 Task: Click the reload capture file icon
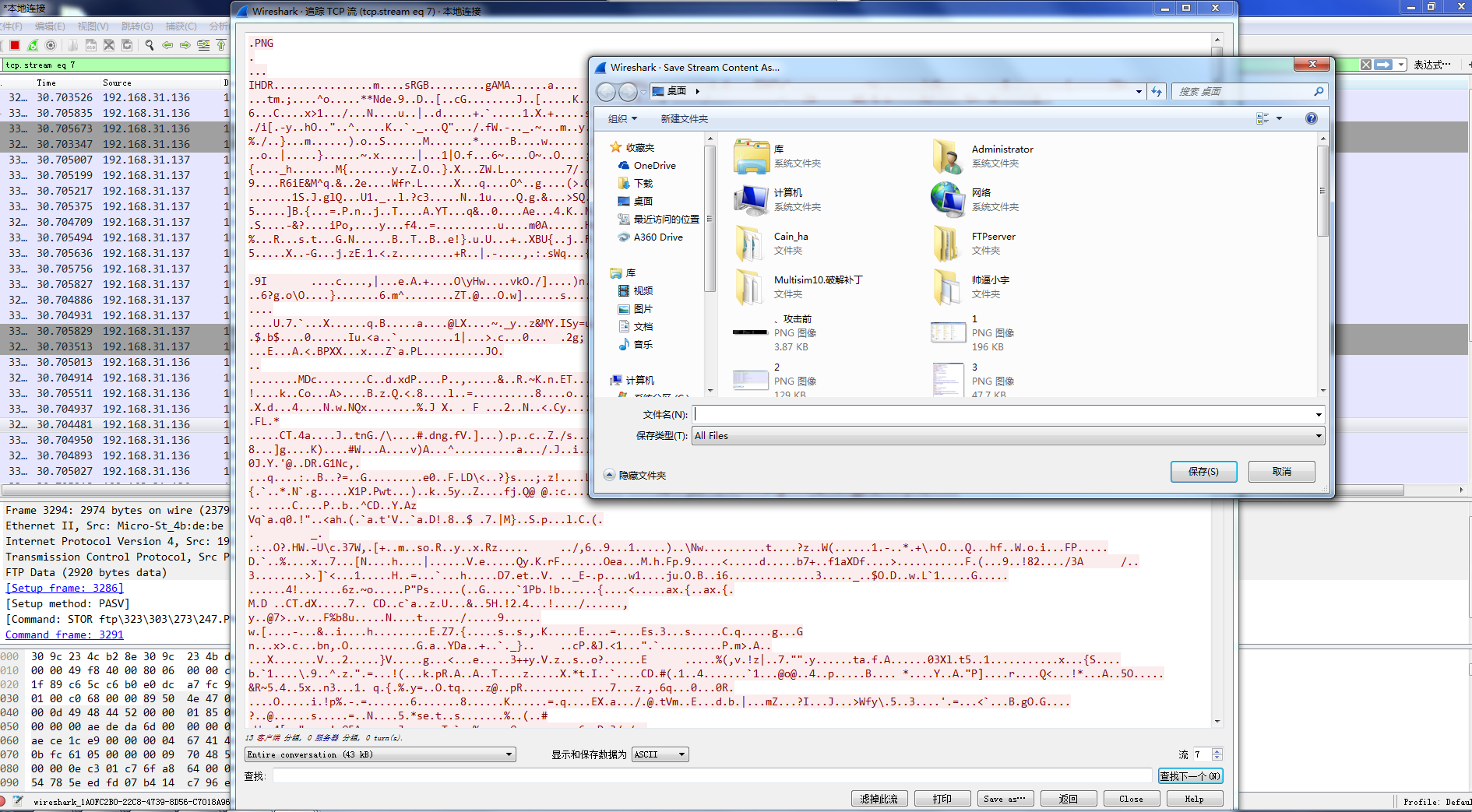[127, 45]
